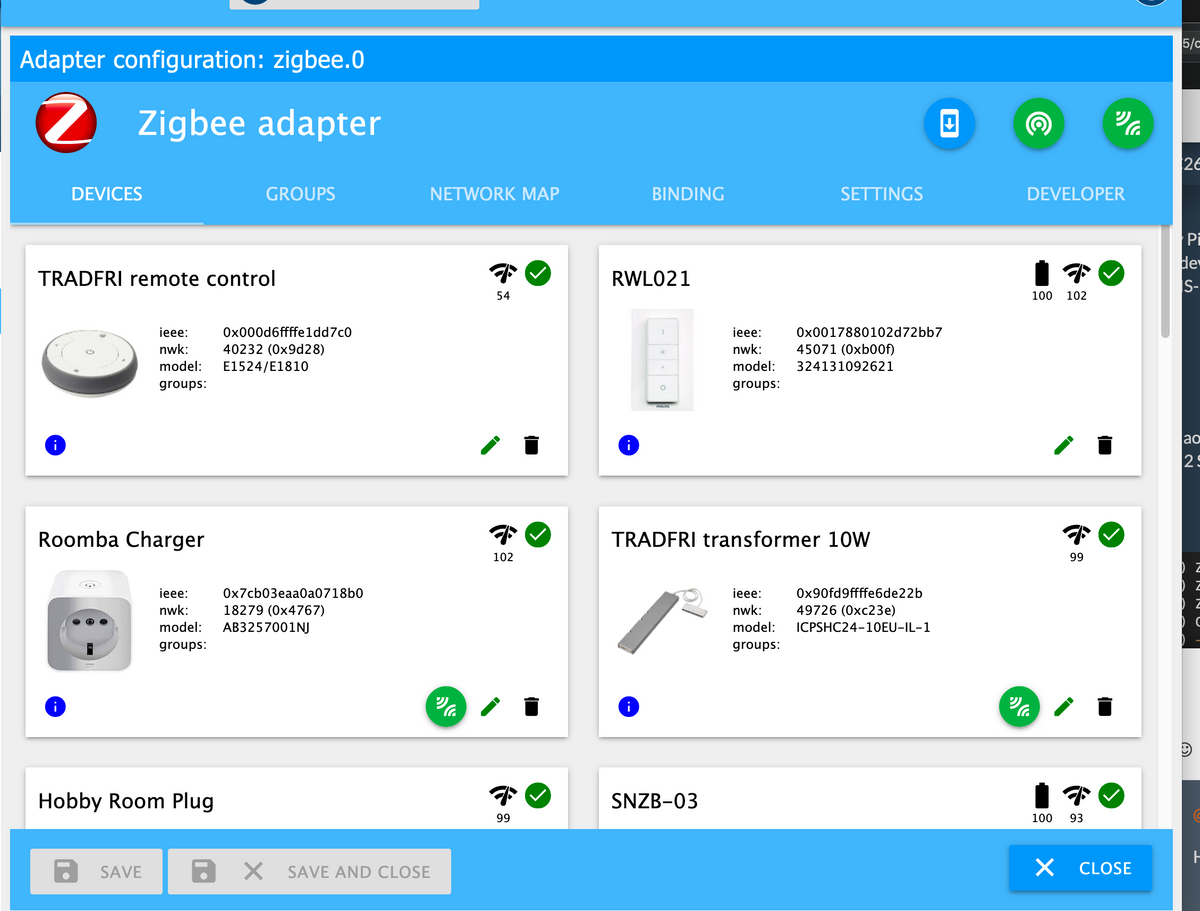The width and height of the screenshot is (1200, 911).
Task: Open the SETTINGS tab
Action: 882,194
